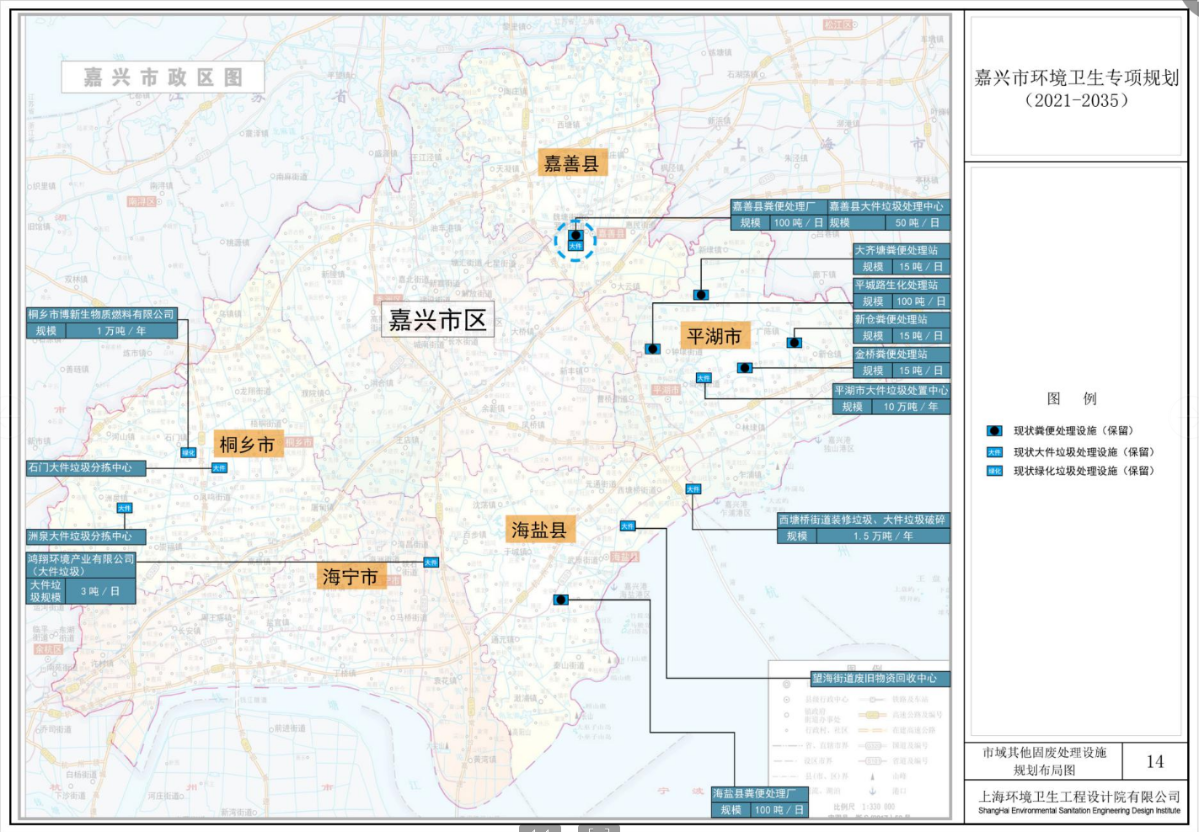Click the 1万吨/年 scale value
The width and height of the screenshot is (1199, 832).
coord(121,331)
